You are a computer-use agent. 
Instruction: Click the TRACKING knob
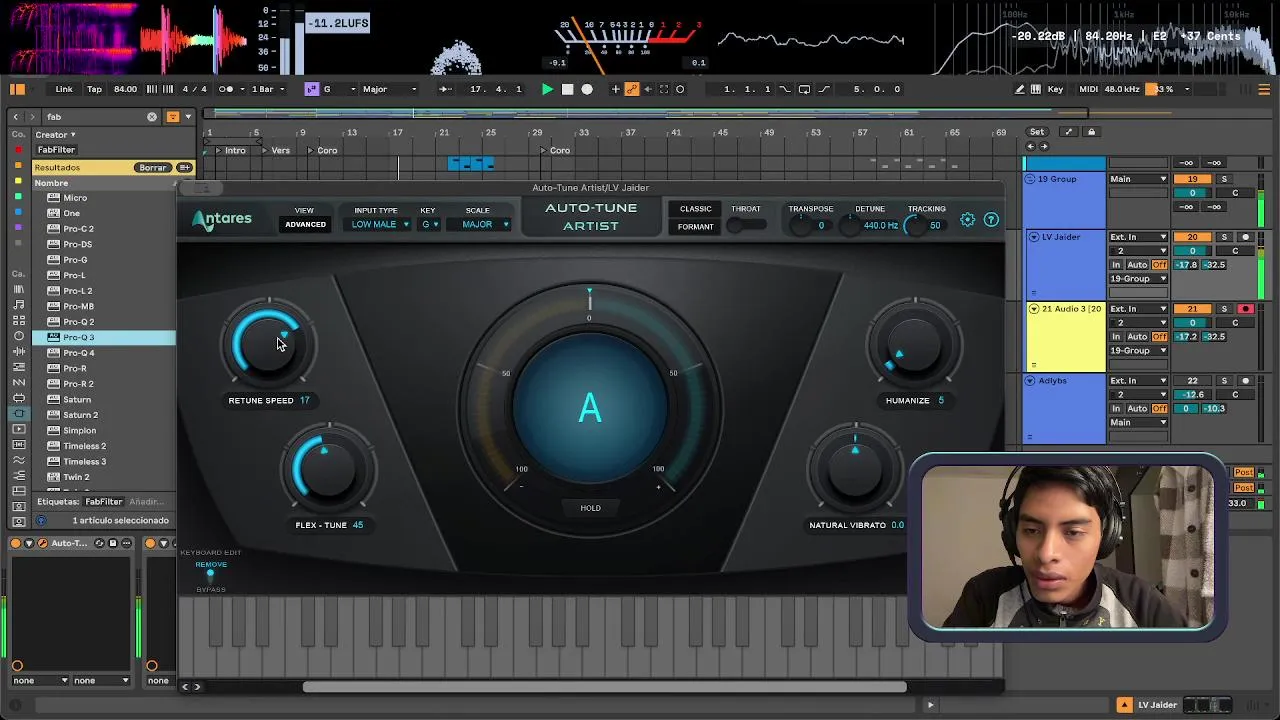pos(915,225)
